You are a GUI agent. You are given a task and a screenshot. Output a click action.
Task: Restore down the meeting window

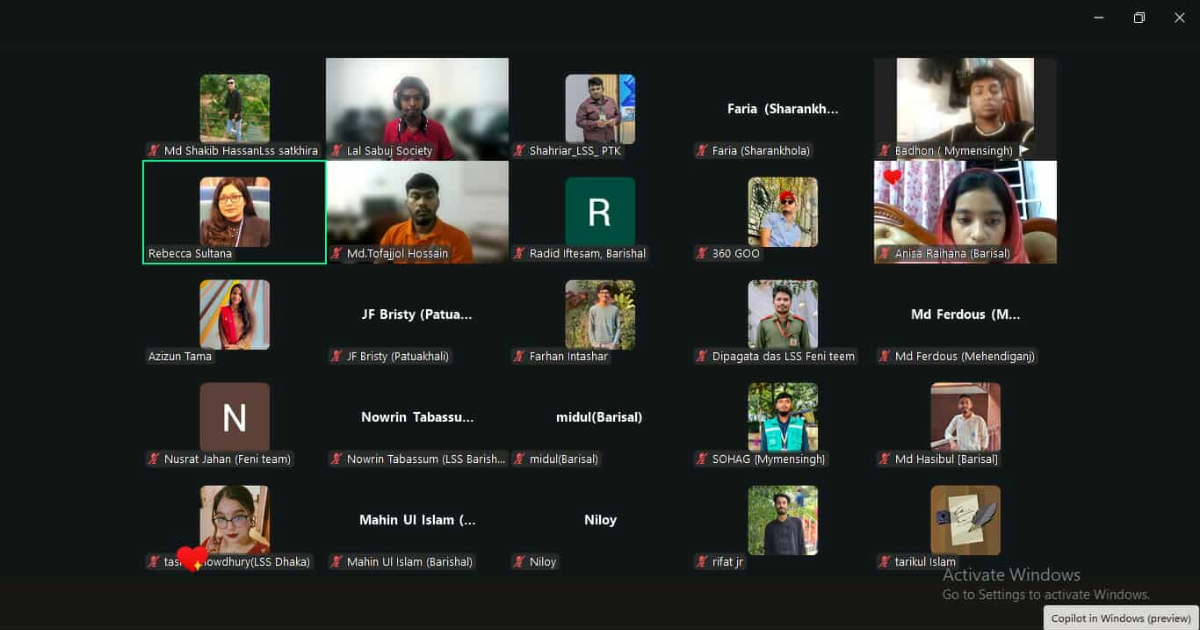pyautogui.click(x=1138, y=18)
